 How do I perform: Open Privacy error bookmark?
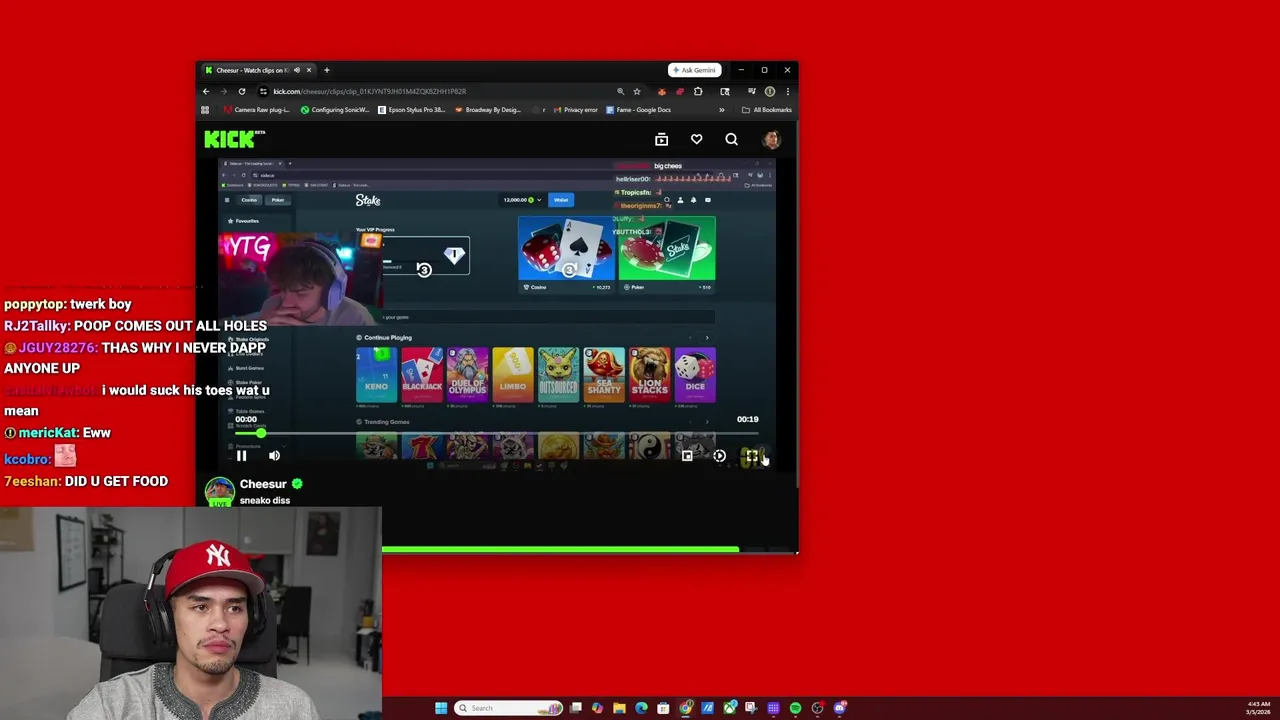(575, 110)
